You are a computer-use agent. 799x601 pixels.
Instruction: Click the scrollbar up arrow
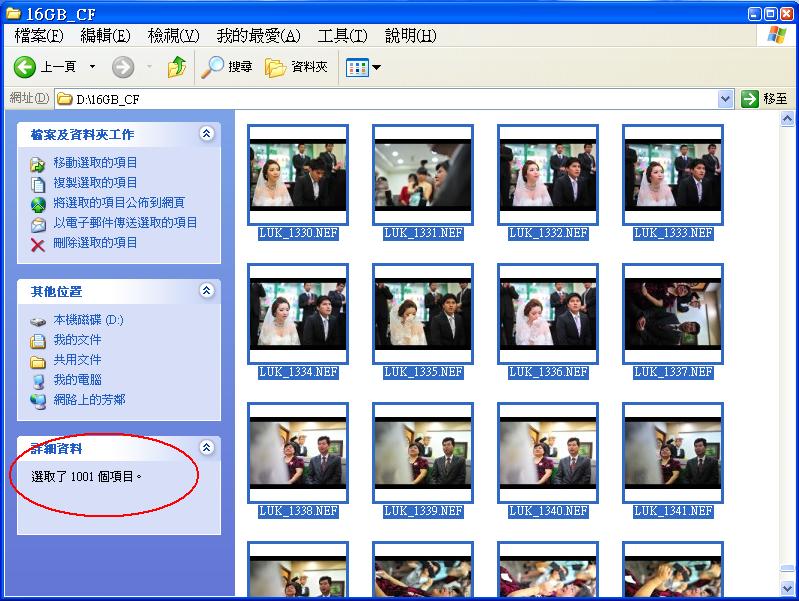point(787,119)
